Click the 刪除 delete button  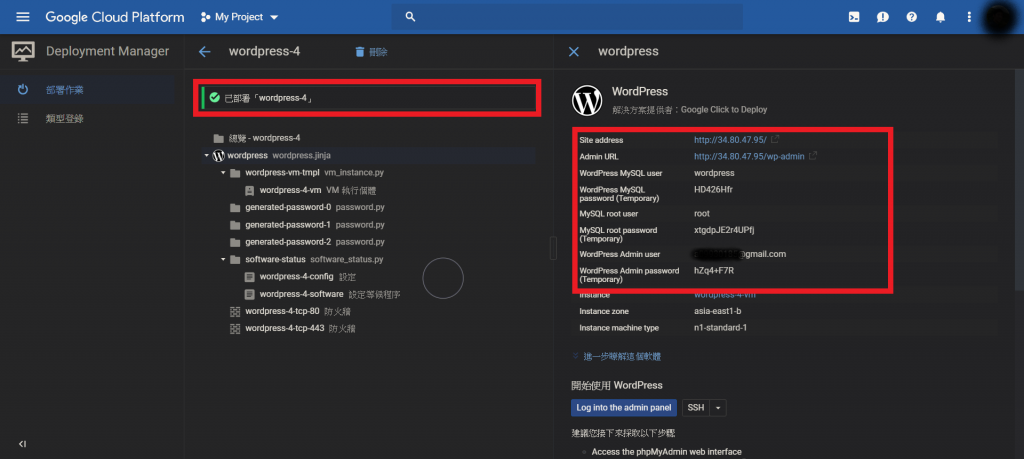pyautogui.click(x=371, y=52)
